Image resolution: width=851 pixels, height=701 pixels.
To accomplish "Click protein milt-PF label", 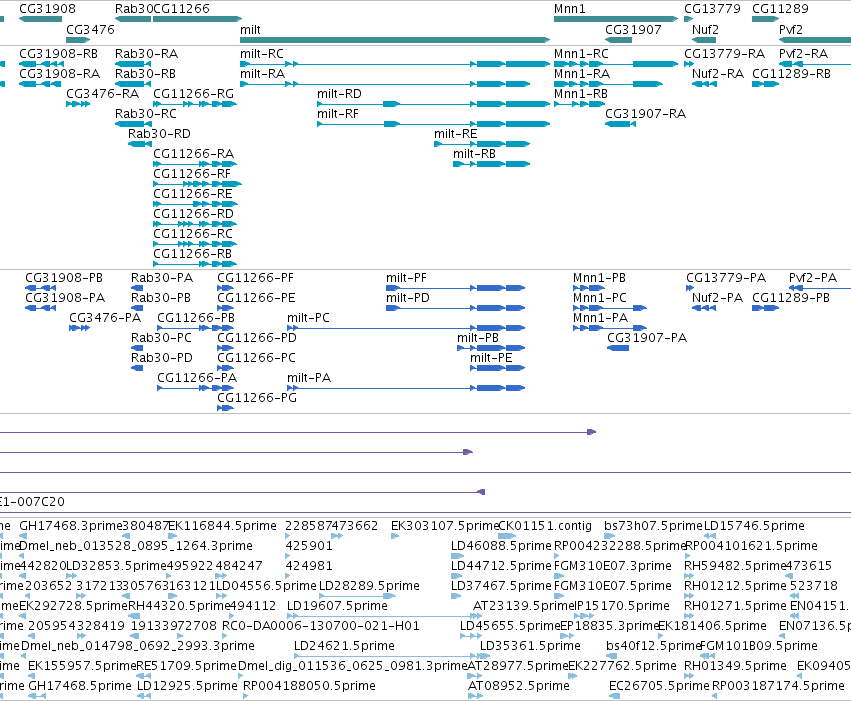I will [x=406, y=278].
